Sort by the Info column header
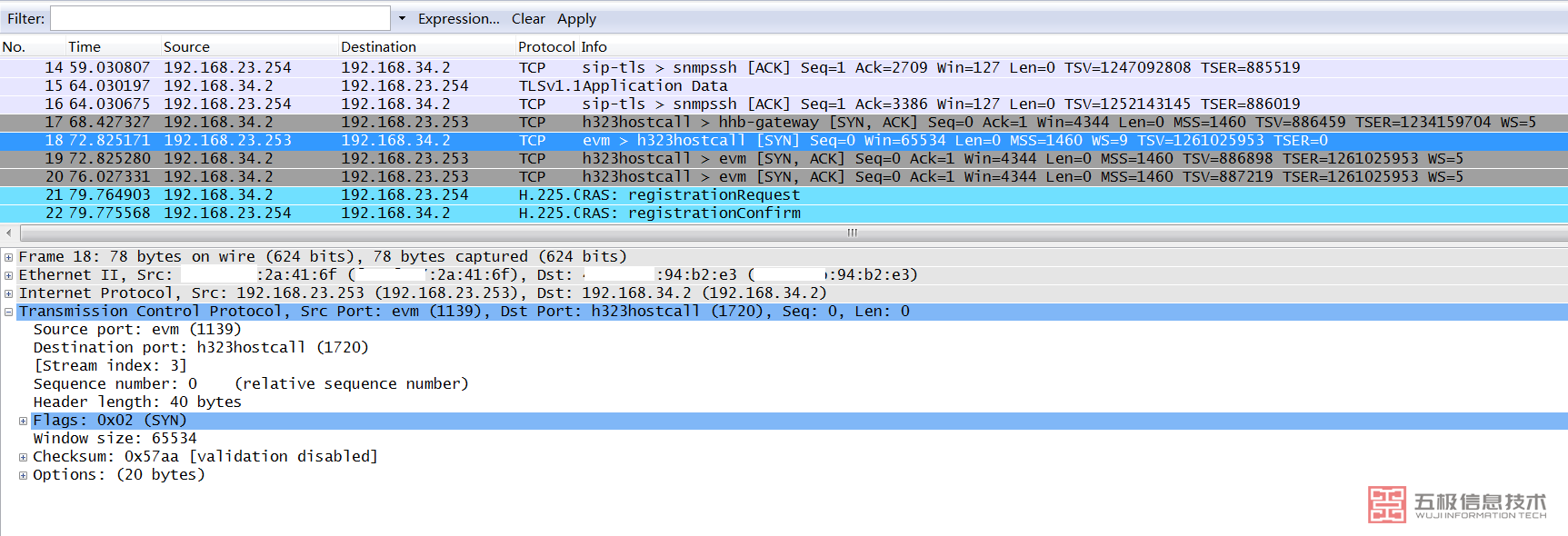 594,46
